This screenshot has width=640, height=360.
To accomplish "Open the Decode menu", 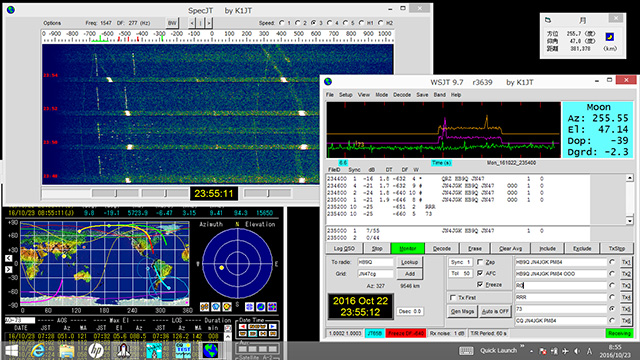I will coord(402,95).
